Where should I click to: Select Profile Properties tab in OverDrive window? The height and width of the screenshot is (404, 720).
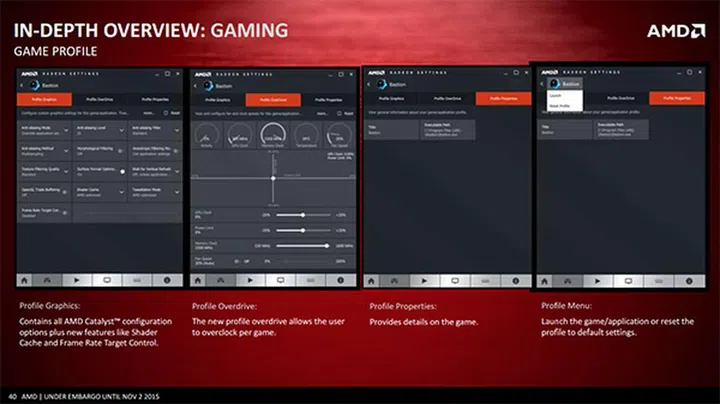click(328, 100)
